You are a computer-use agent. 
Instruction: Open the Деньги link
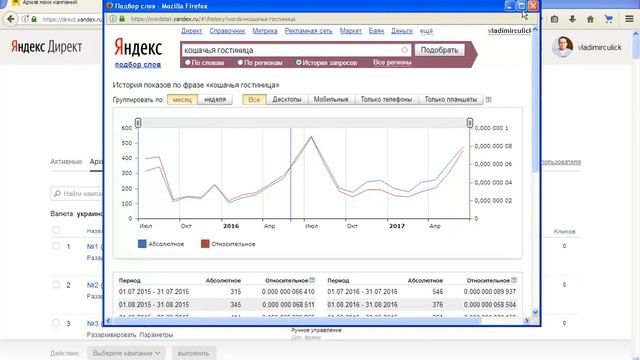pos(402,31)
